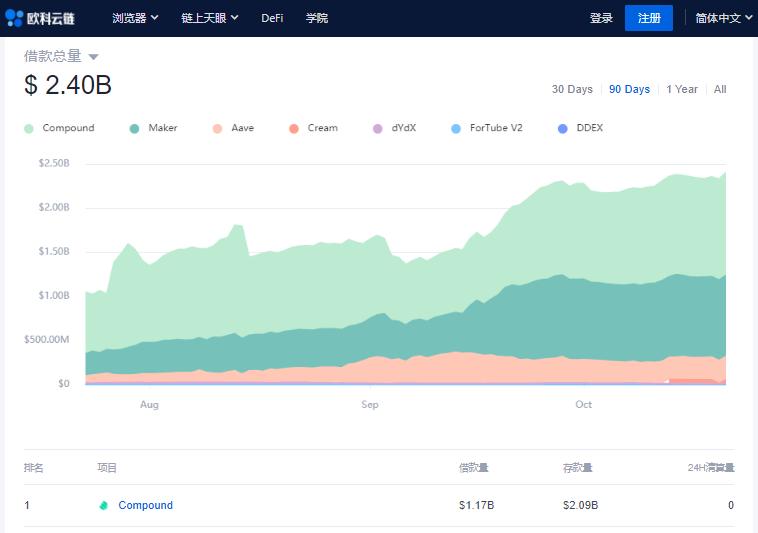
Task: Click the Compound token icon in table
Action: coord(103,506)
